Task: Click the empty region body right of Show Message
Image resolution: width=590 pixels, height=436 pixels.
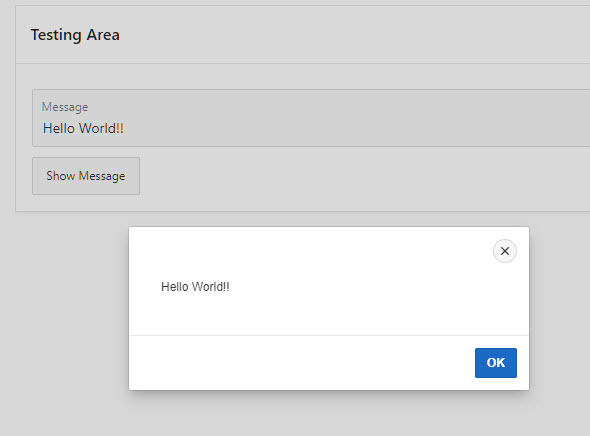Action: pos(365,176)
